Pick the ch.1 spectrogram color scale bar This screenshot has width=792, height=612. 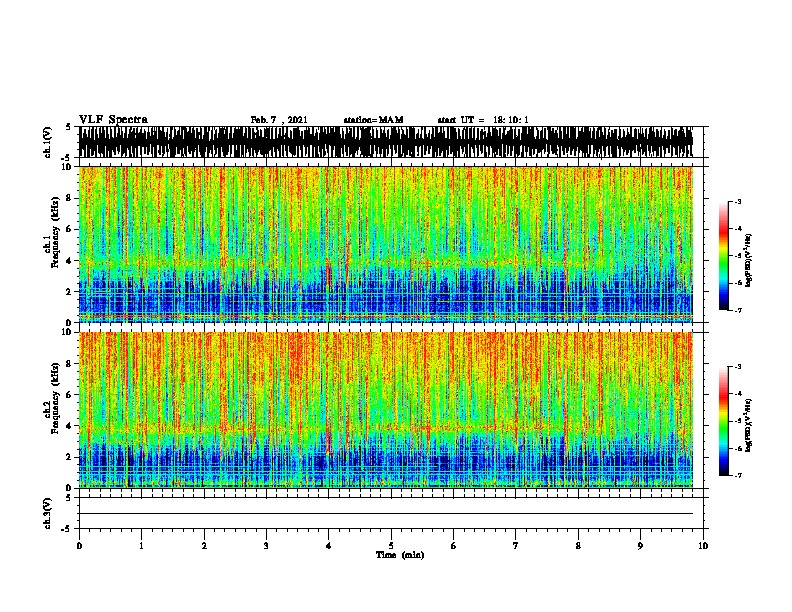[x=723, y=256]
